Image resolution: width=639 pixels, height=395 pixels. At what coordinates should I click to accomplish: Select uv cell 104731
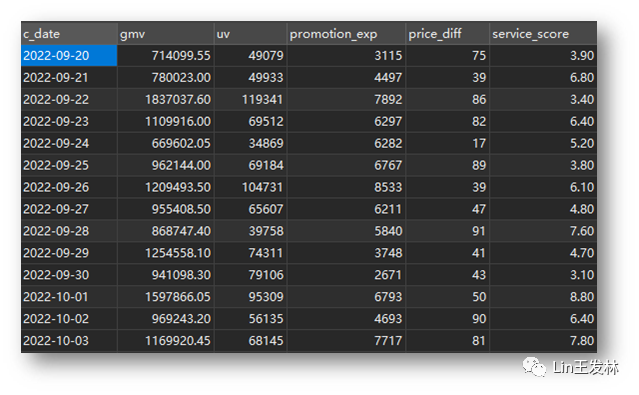click(x=251, y=188)
